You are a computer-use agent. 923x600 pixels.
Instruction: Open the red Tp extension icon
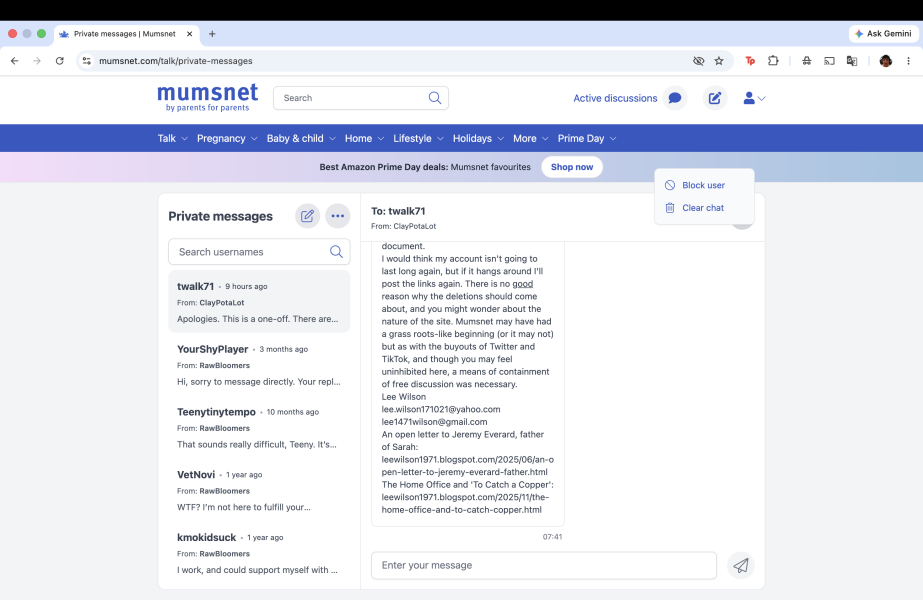pyautogui.click(x=750, y=61)
